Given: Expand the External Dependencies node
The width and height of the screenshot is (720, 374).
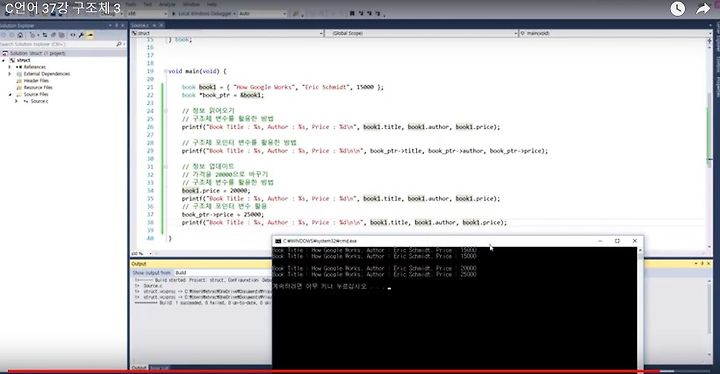Looking at the screenshot, I should point(10,74).
